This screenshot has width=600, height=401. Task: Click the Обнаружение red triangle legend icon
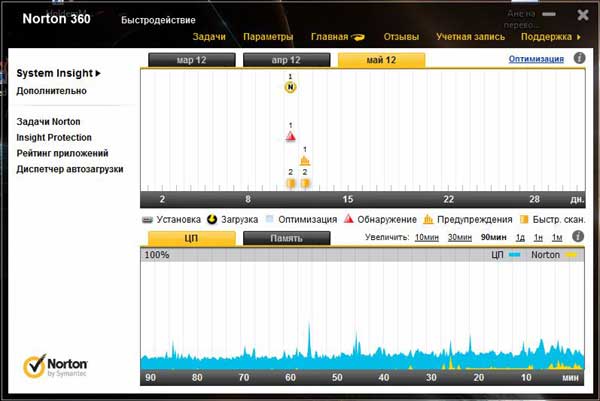tap(349, 219)
